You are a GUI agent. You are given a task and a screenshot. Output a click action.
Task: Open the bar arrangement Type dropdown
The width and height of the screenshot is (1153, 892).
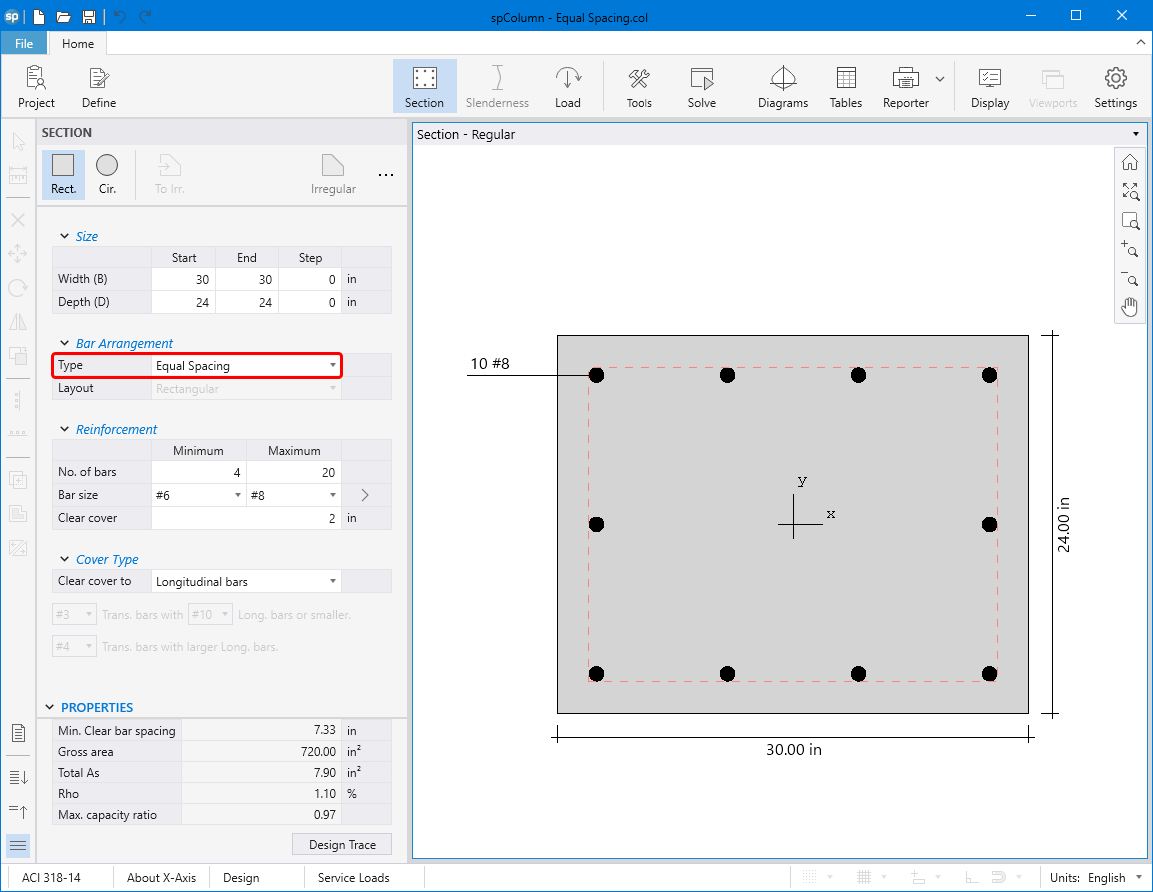click(x=332, y=366)
